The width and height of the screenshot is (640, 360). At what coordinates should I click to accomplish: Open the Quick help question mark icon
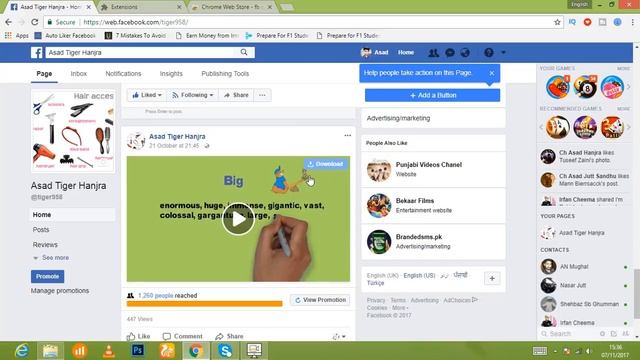click(489, 53)
